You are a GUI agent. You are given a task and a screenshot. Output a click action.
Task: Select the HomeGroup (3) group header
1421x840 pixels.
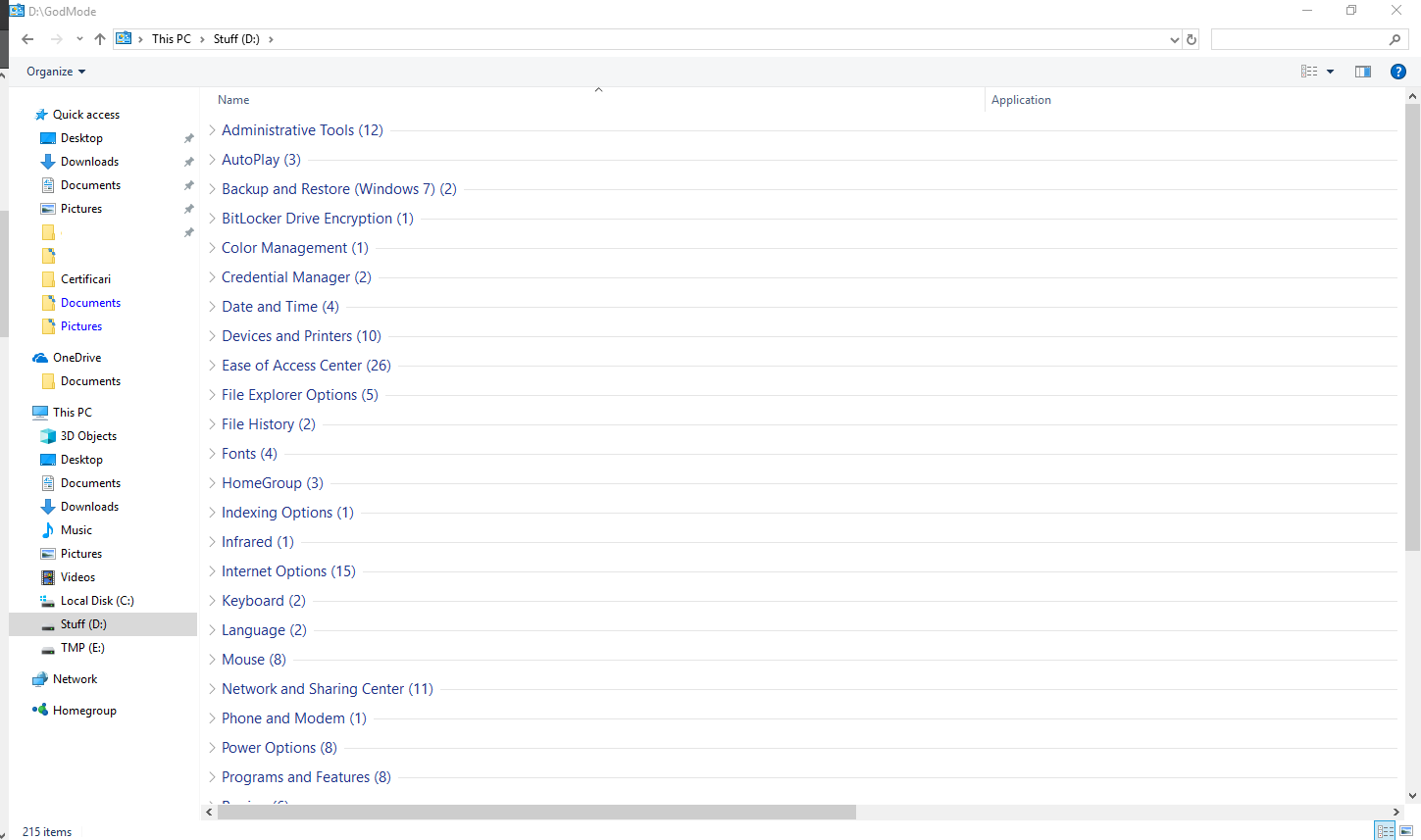tap(273, 483)
